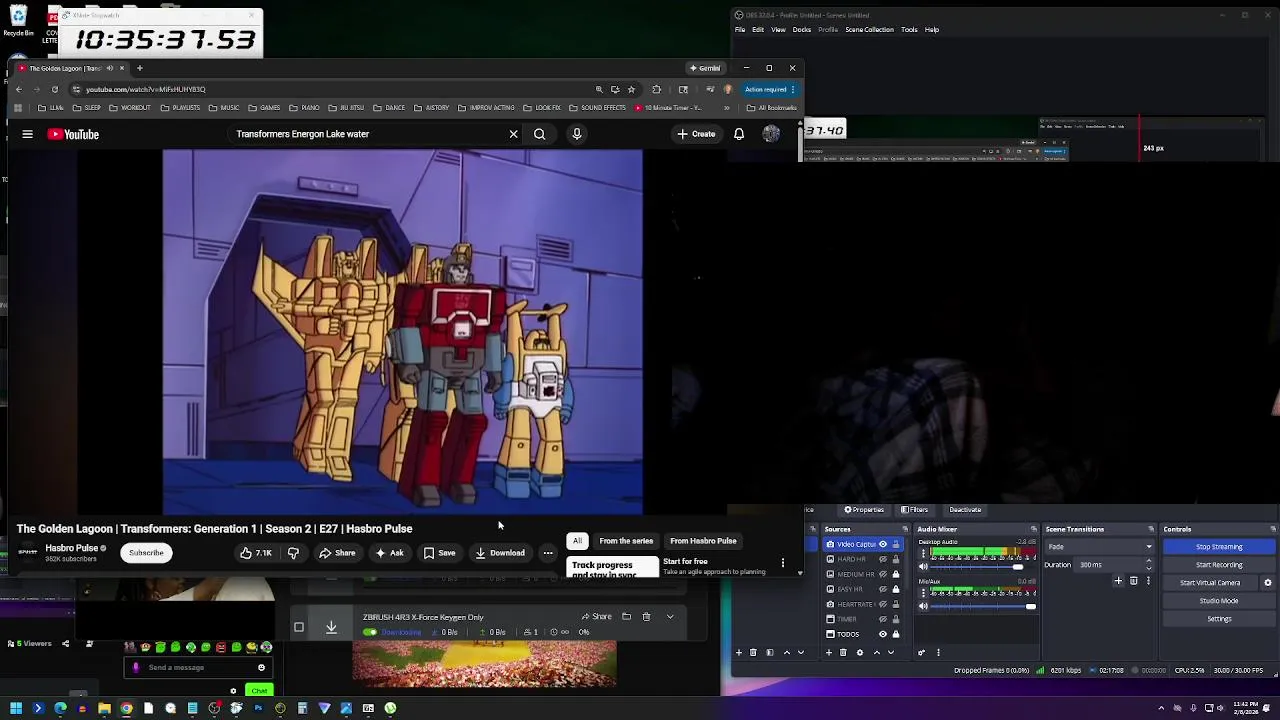Open the ZBRUSH torrent folder icon
This screenshot has height=720, width=1280.
(x=626, y=616)
